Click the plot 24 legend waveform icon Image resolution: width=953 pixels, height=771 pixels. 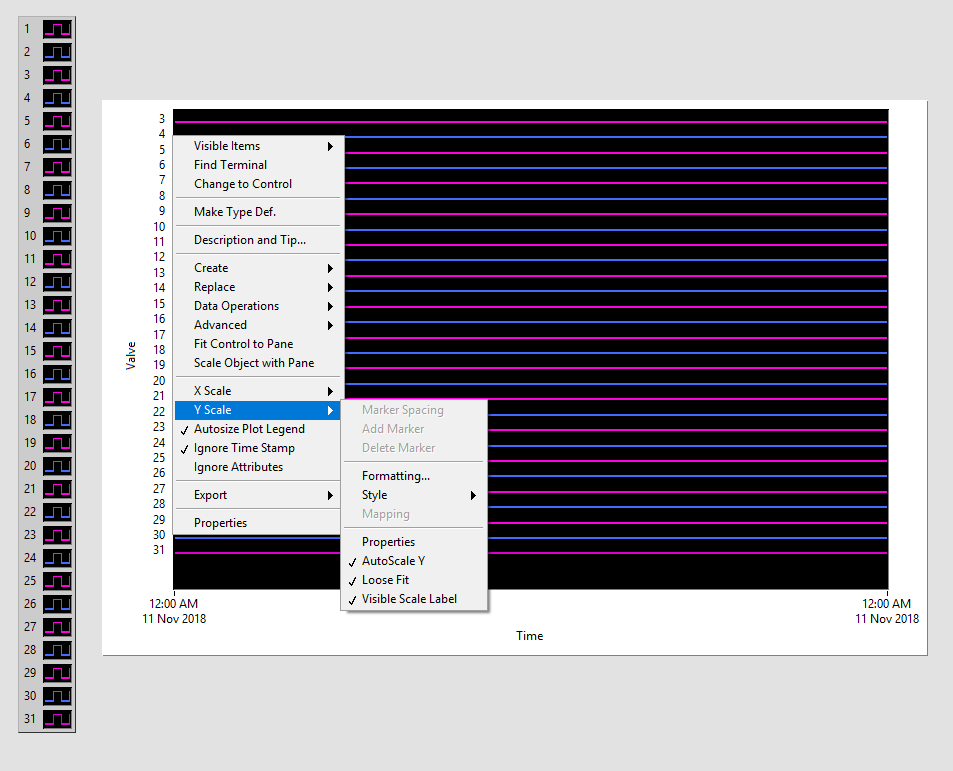(57, 558)
